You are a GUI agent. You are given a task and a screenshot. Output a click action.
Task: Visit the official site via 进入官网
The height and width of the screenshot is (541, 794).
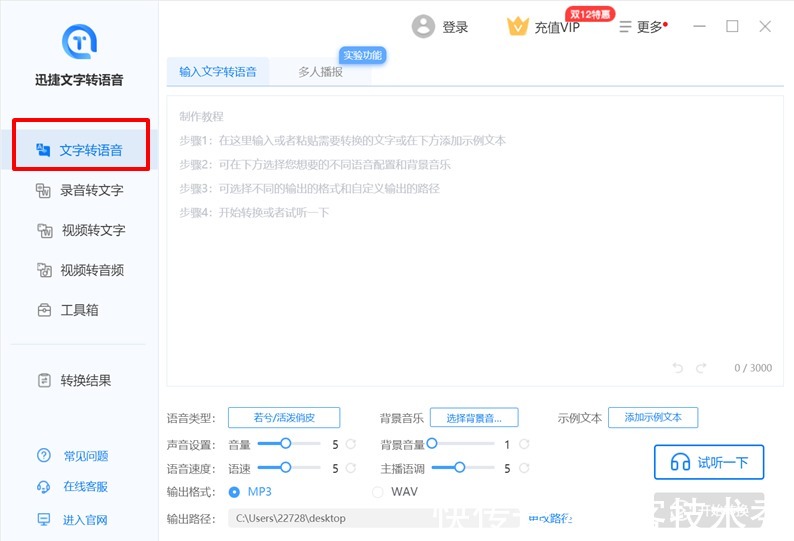tap(72, 520)
